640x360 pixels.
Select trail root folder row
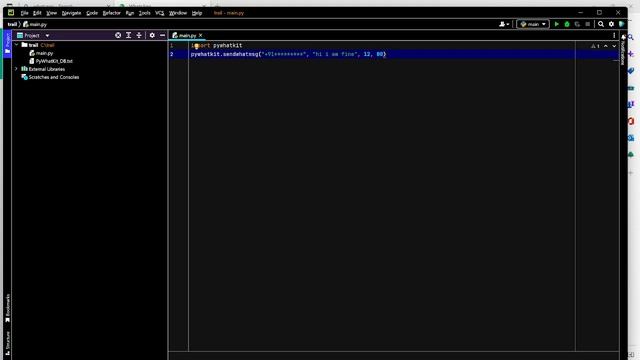(90, 45)
